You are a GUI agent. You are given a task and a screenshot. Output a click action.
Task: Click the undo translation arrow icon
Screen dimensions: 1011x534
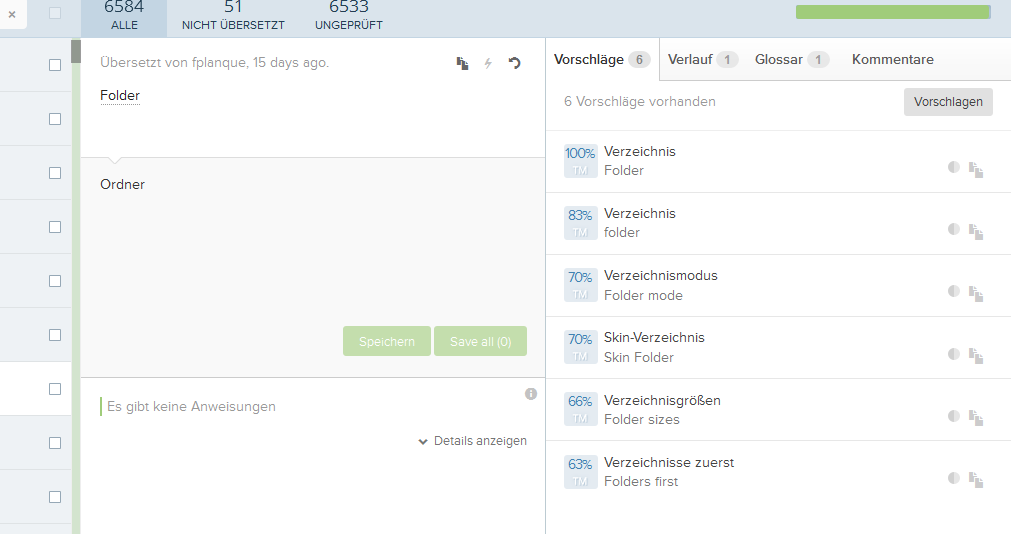pos(514,63)
